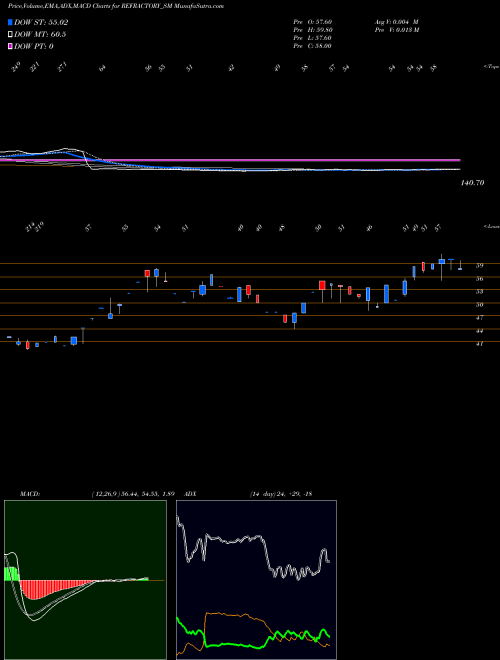Click the Pre L: 57.60 value
This screenshot has height=660, width=500.
tap(312, 38)
